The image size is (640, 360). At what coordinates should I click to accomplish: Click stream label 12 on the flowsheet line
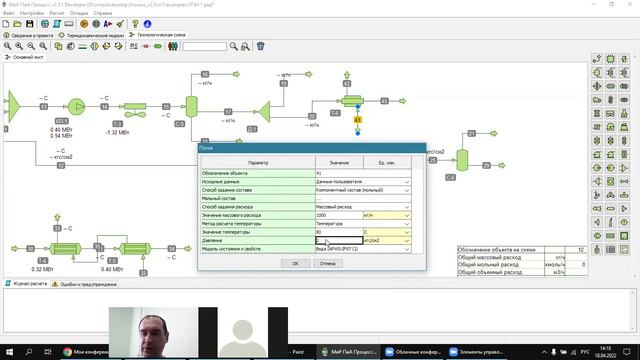(61, 165)
